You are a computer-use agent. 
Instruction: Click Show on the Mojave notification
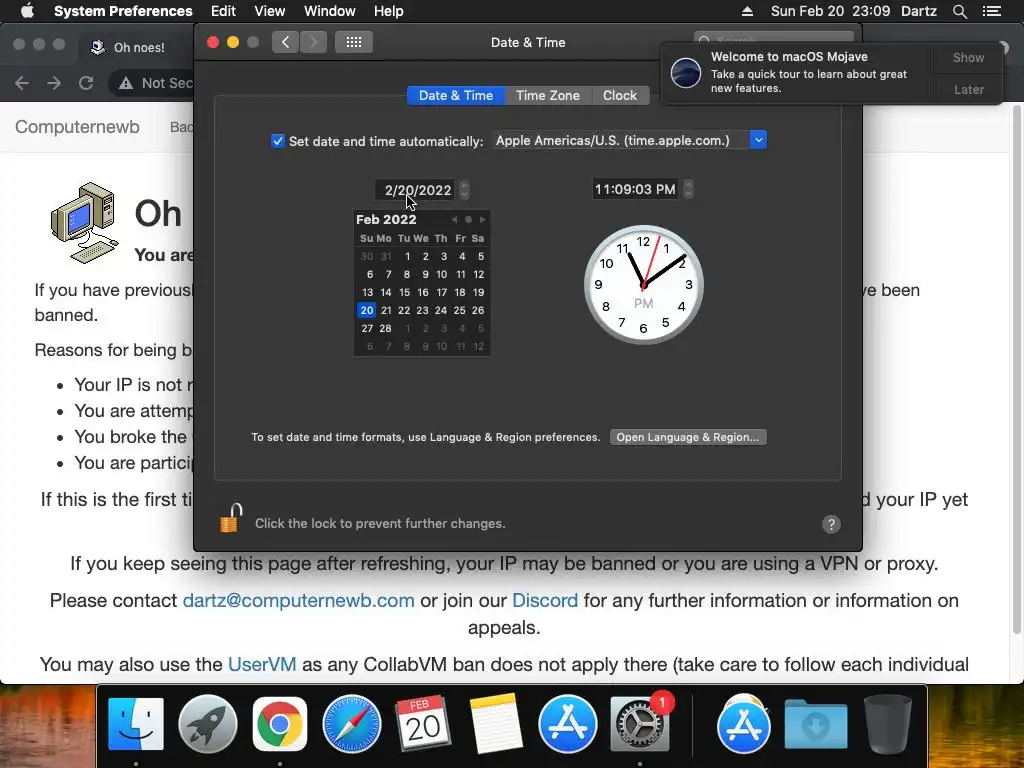tap(968, 57)
